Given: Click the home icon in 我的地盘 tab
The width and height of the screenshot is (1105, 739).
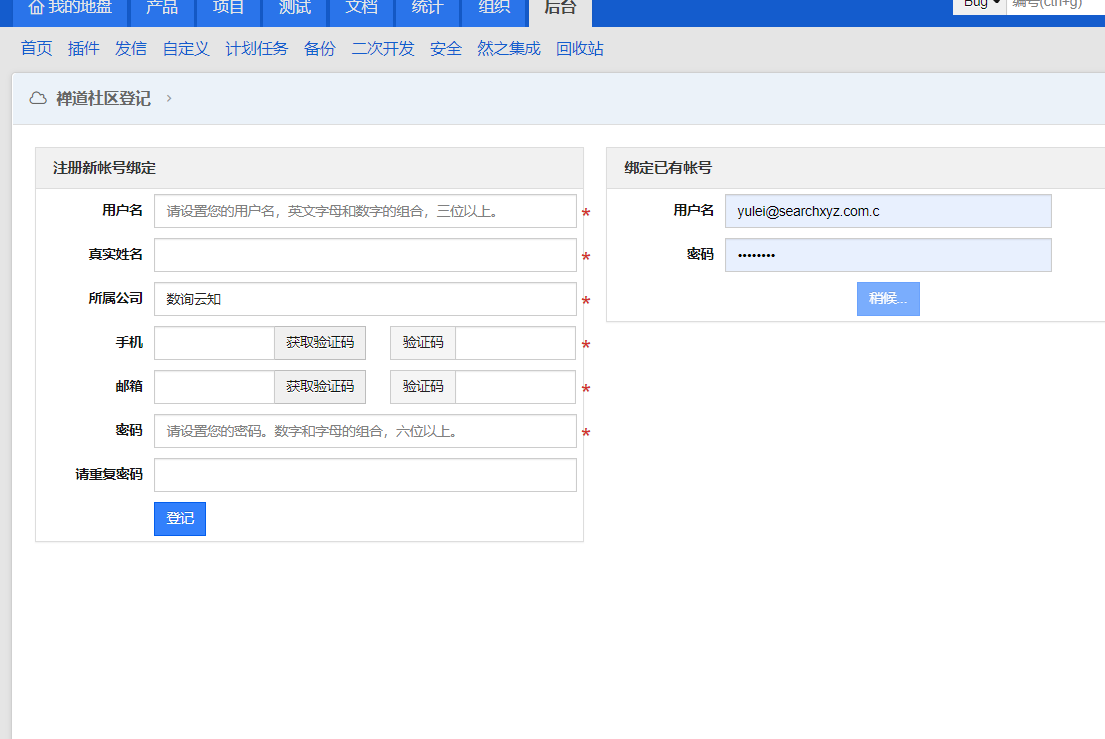Looking at the screenshot, I should point(36,7).
